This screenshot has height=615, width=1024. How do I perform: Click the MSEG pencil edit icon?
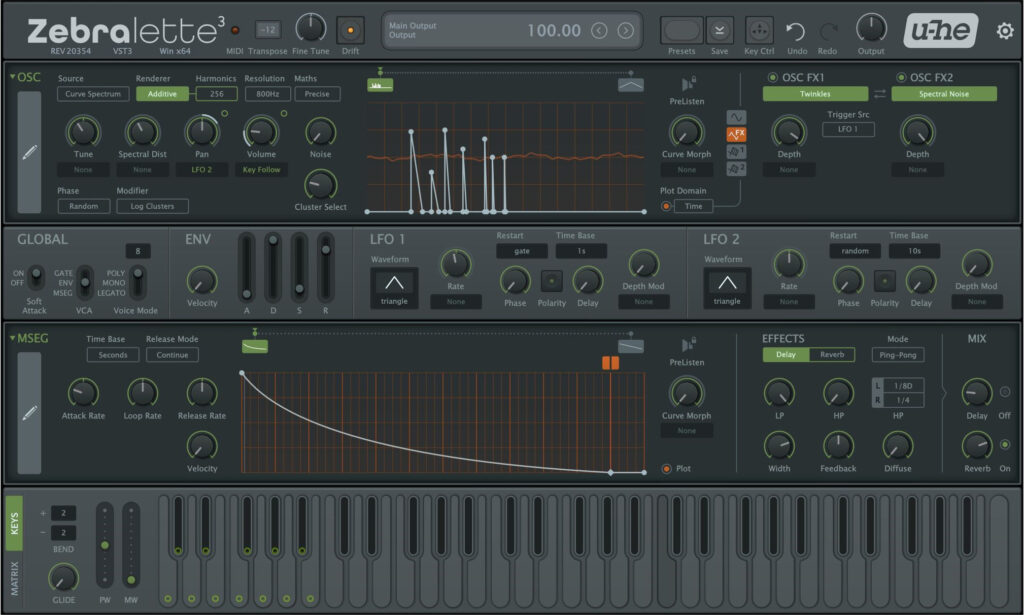(x=29, y=412)
